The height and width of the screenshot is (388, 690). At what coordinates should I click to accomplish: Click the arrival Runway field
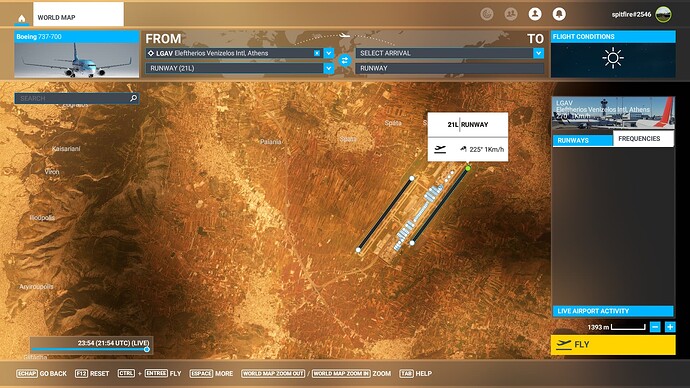(450, 68)
